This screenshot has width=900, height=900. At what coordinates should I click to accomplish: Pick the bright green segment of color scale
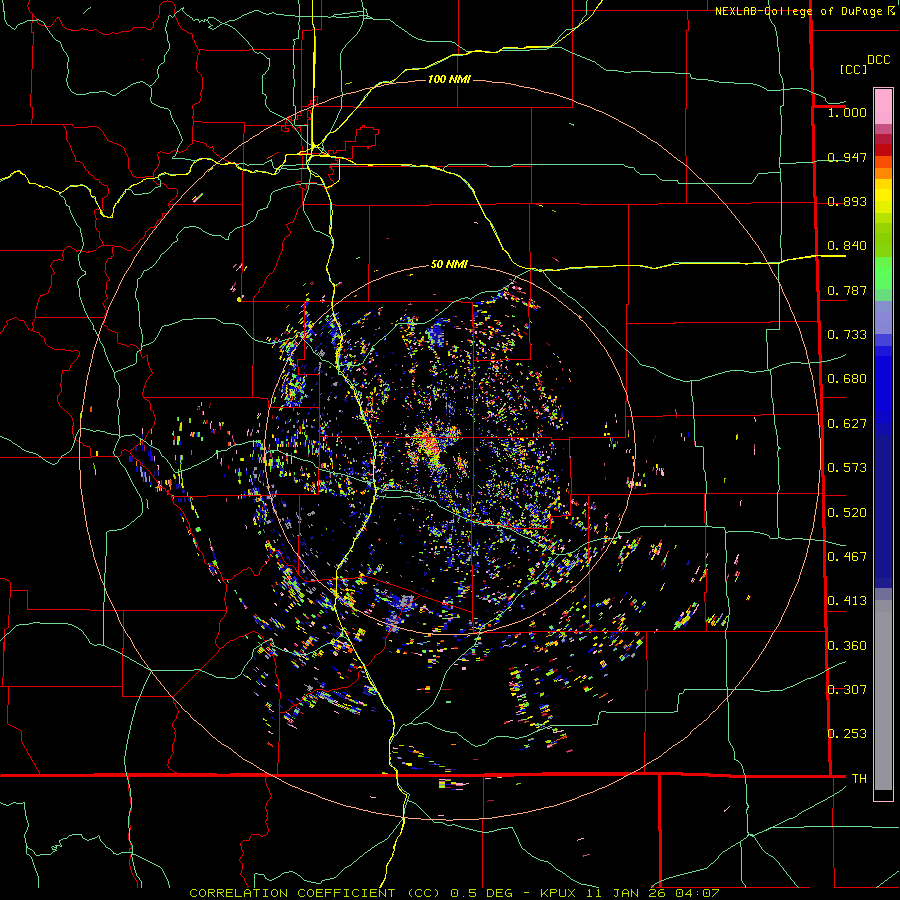883,273
